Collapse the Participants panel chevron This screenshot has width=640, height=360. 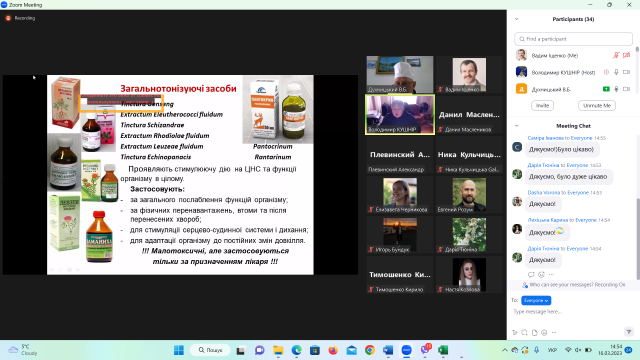click(516, 19)
